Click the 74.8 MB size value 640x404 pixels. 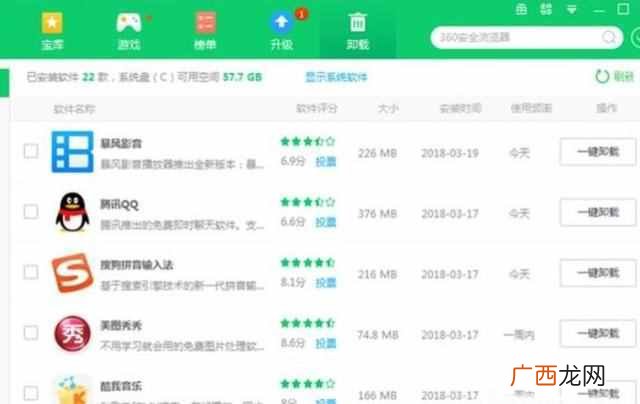click(x=378, y=335)
